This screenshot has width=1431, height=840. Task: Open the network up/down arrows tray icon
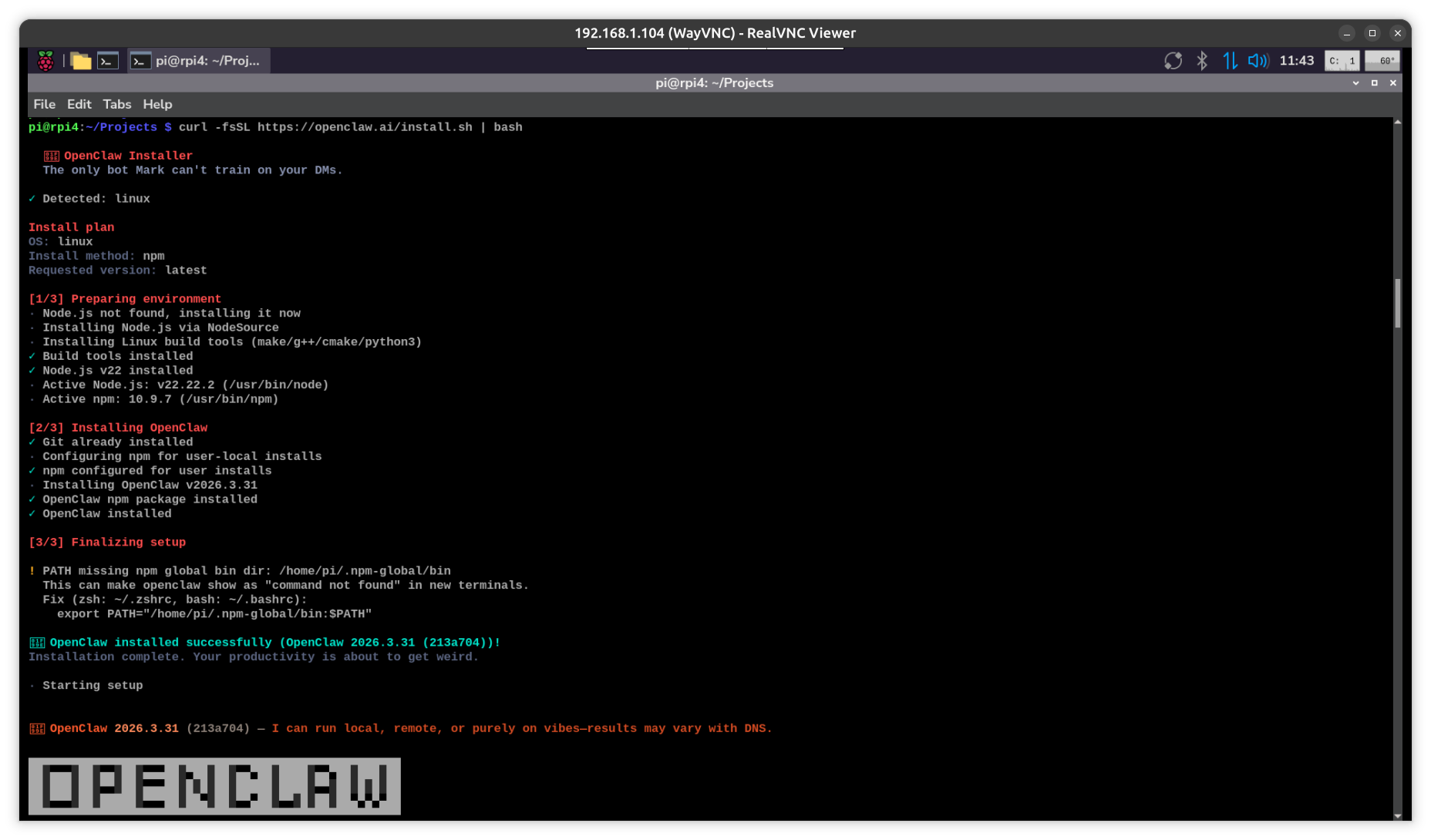(x=1230, y=61)
